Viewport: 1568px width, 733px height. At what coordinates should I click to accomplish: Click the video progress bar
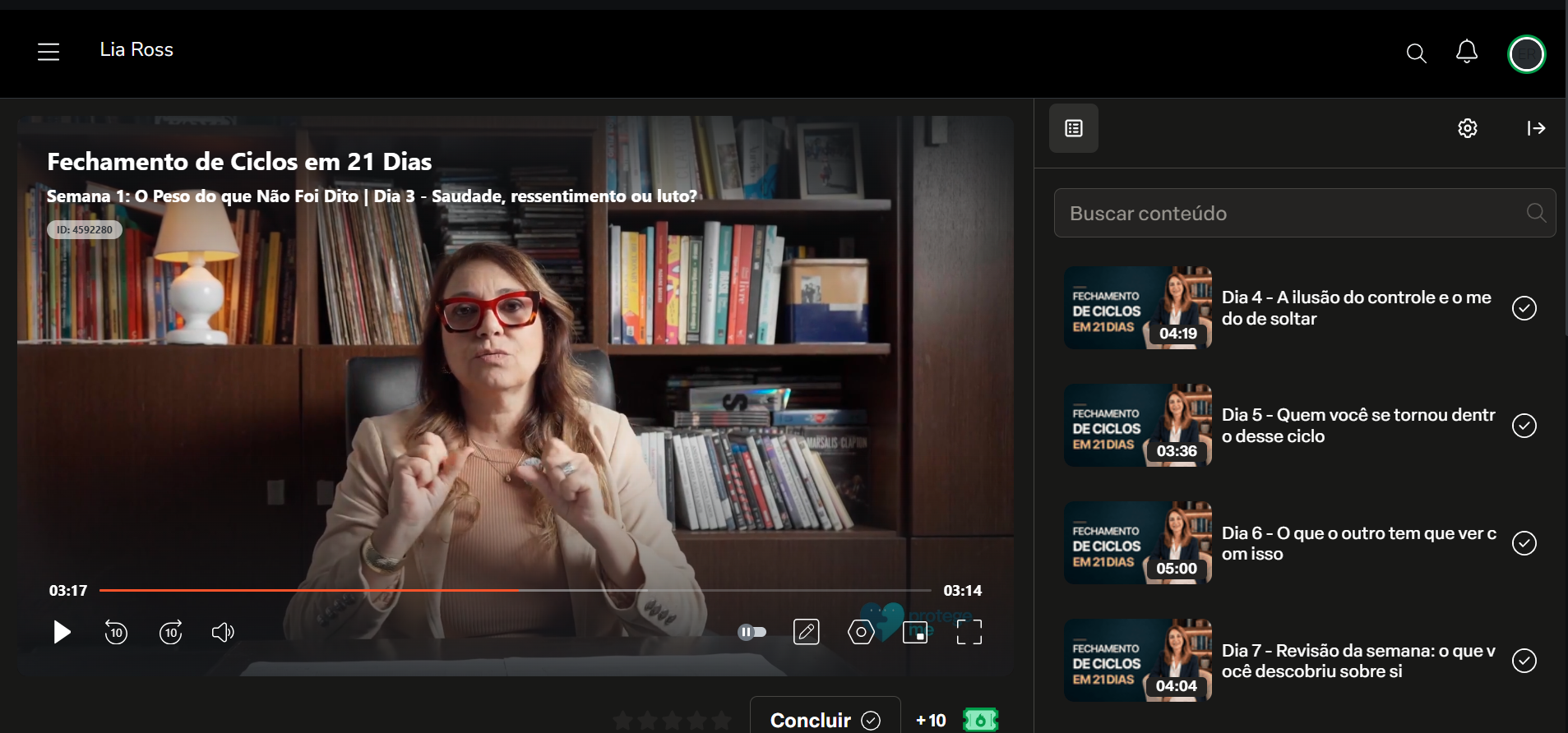516,590
